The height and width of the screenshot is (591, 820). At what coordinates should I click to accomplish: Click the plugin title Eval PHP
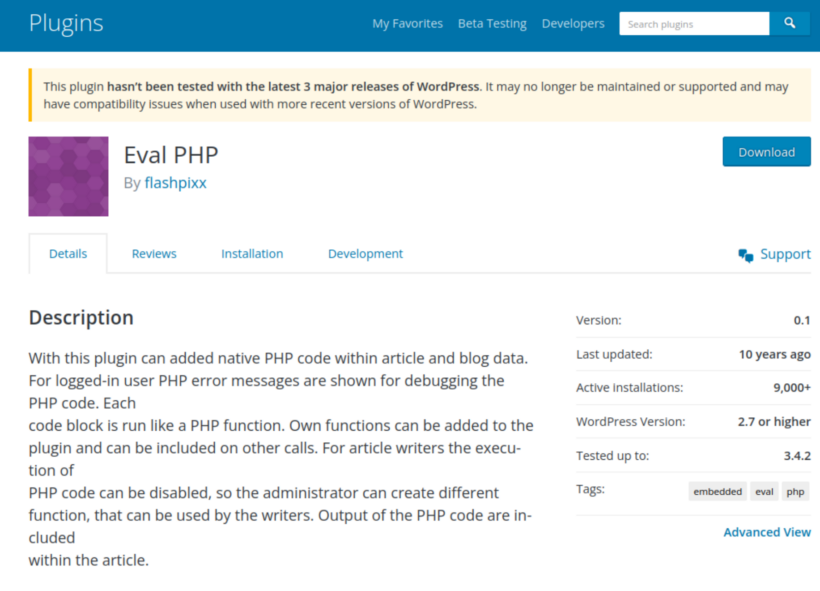170,155
